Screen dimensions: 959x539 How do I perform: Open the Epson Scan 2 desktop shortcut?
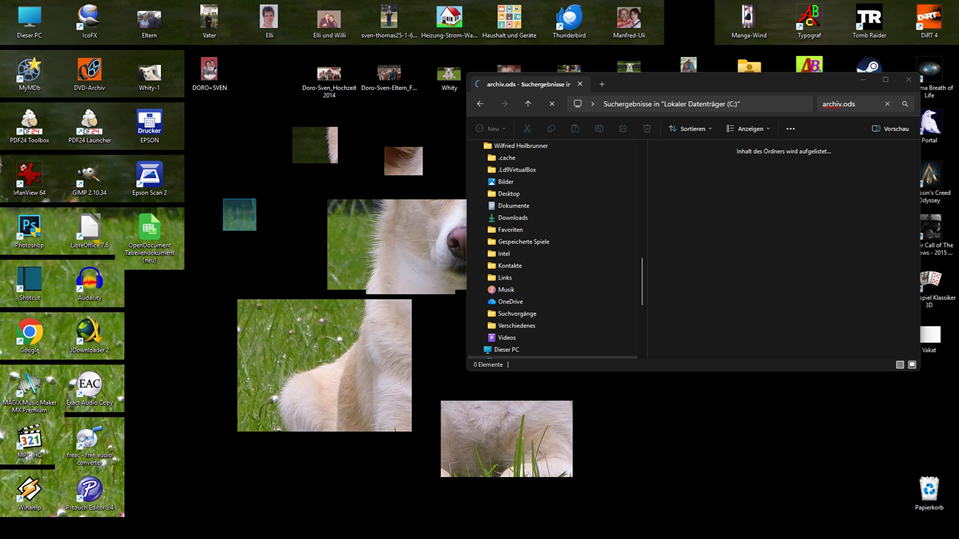point(149,179)
